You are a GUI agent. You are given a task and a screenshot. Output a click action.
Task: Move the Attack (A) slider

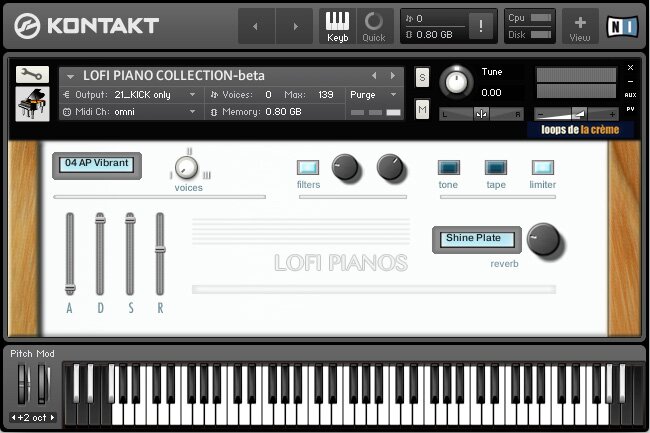click(70, 289)
